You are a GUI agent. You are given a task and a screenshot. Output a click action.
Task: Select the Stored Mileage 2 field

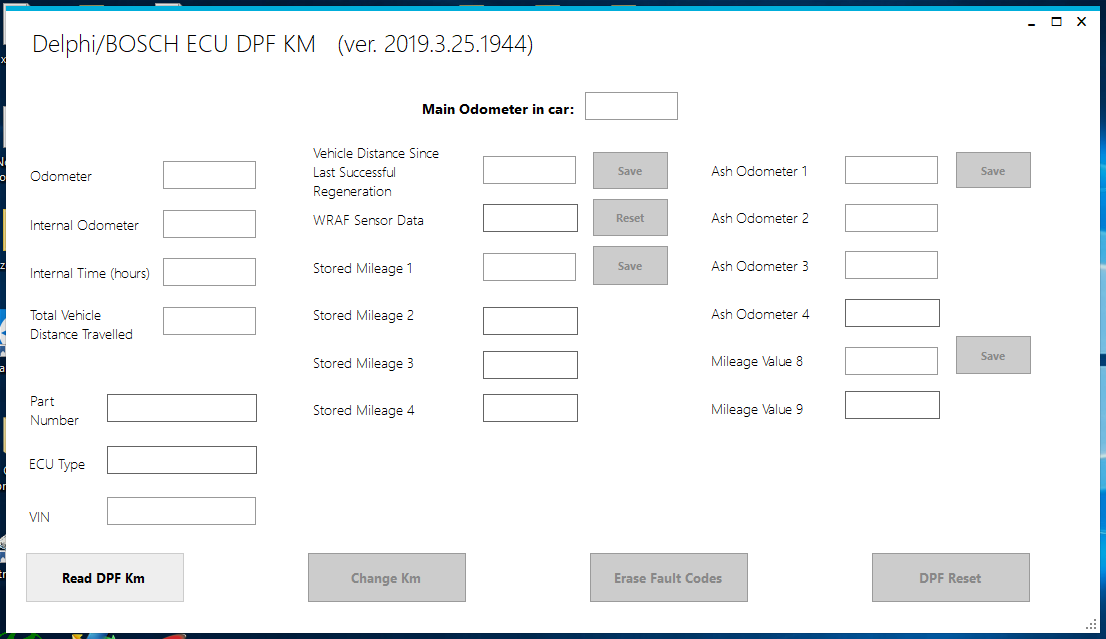[x=530, y=321]
